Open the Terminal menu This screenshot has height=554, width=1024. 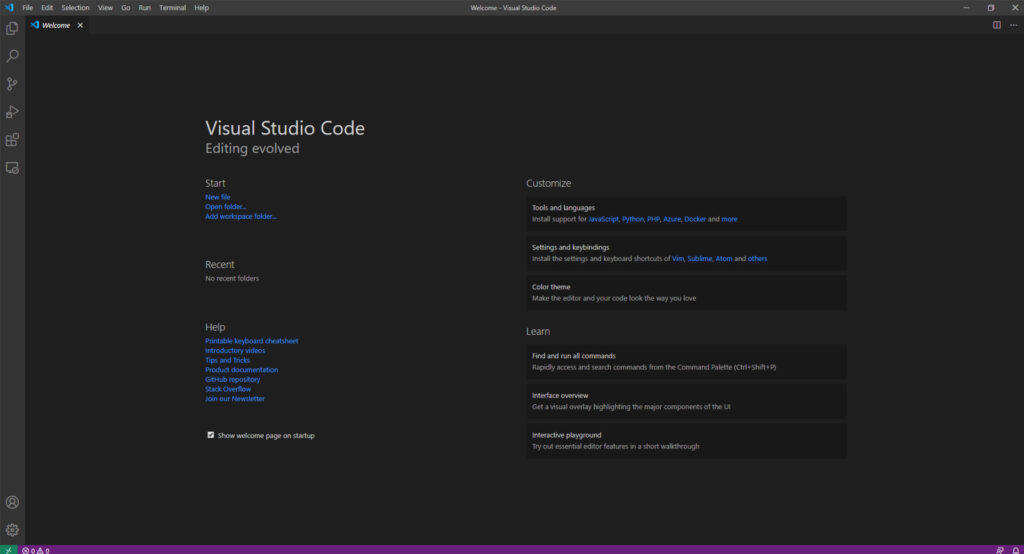coord(172,8)
